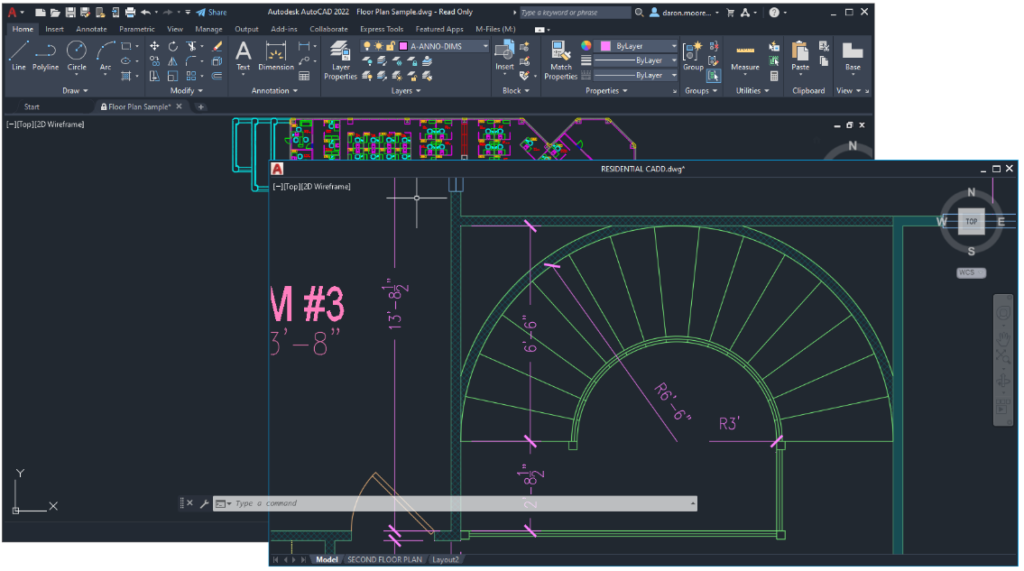
Task: Select the Dimension tool
Action: (276, 56)
